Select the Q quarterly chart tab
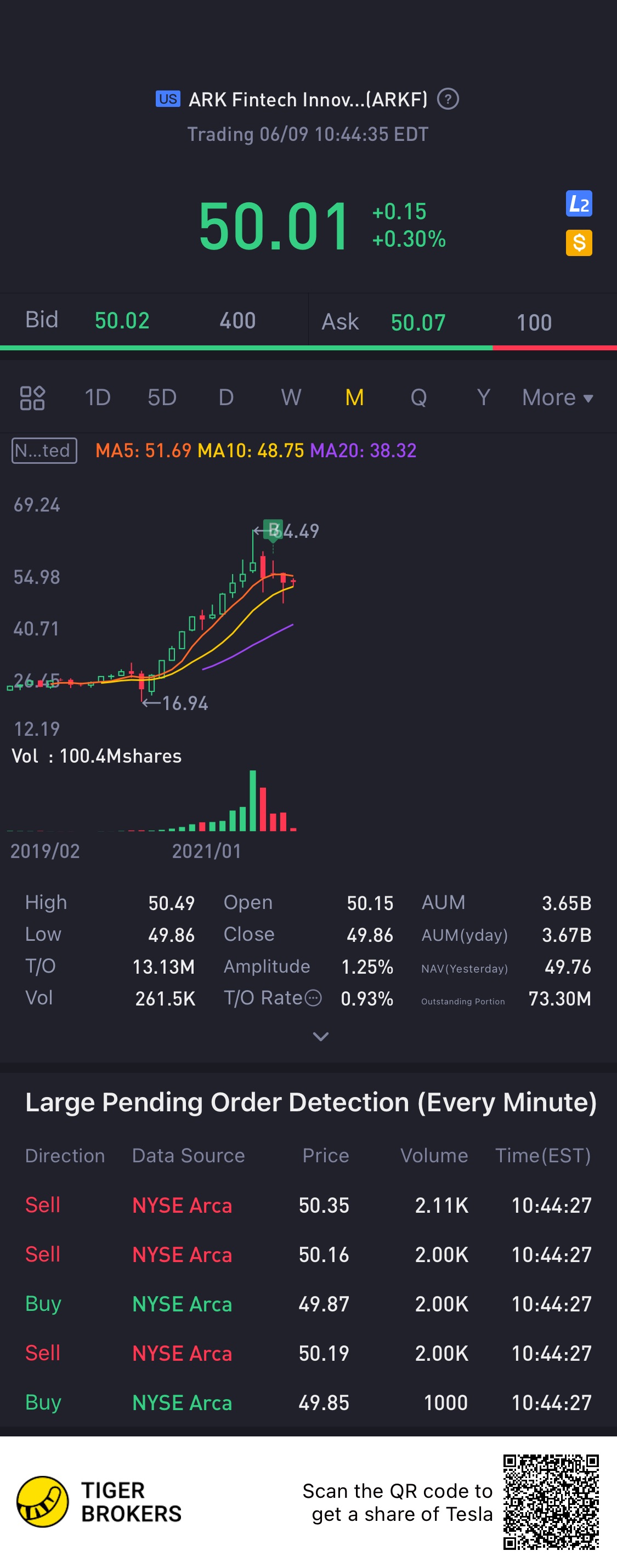 point(418,398)
